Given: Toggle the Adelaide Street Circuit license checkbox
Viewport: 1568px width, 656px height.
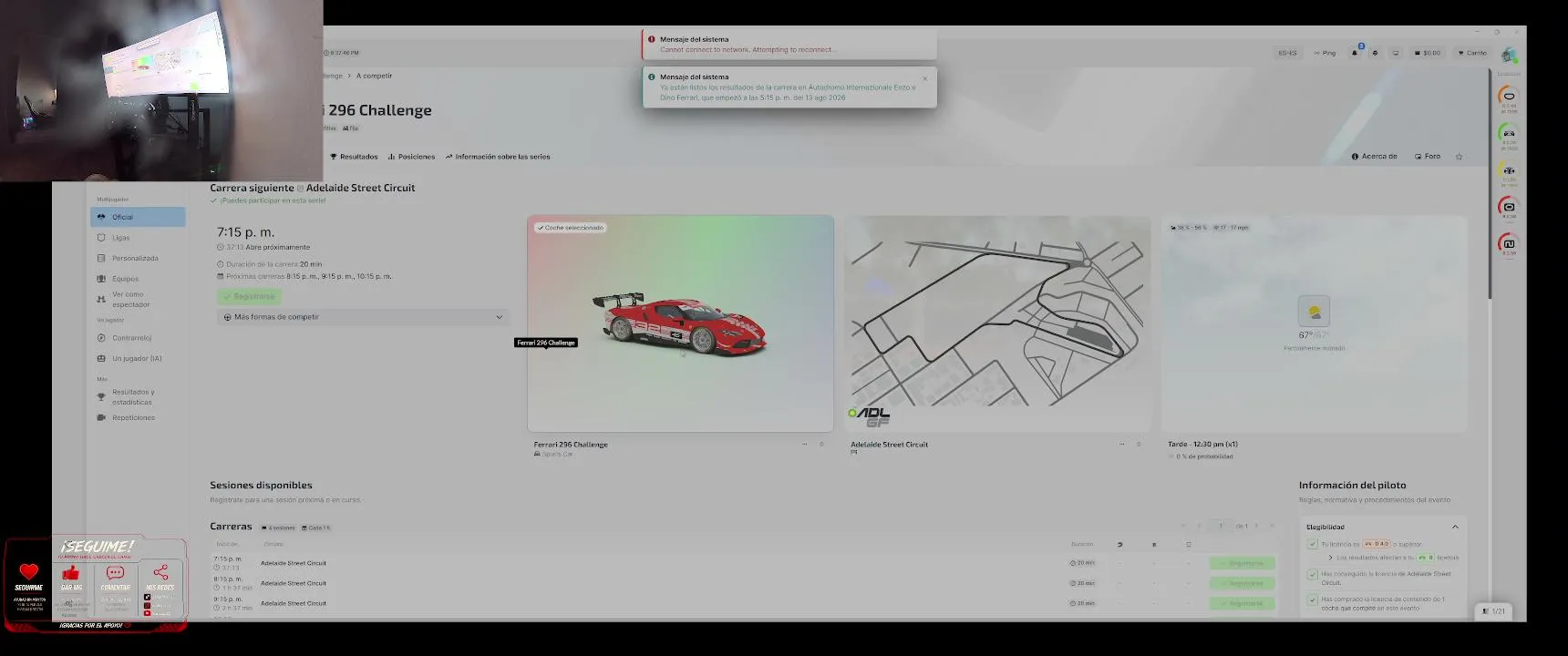Looking at the screenshot, I should point(1312,574).
